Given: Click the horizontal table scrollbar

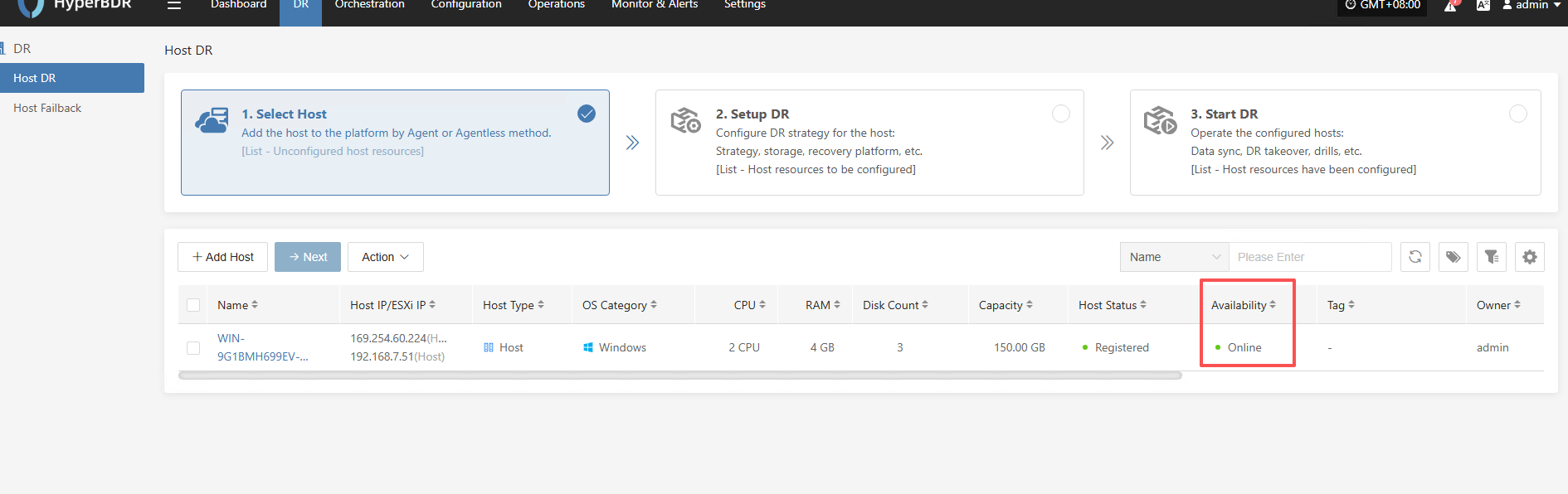Looking at the screenshot, I should 679,375.
